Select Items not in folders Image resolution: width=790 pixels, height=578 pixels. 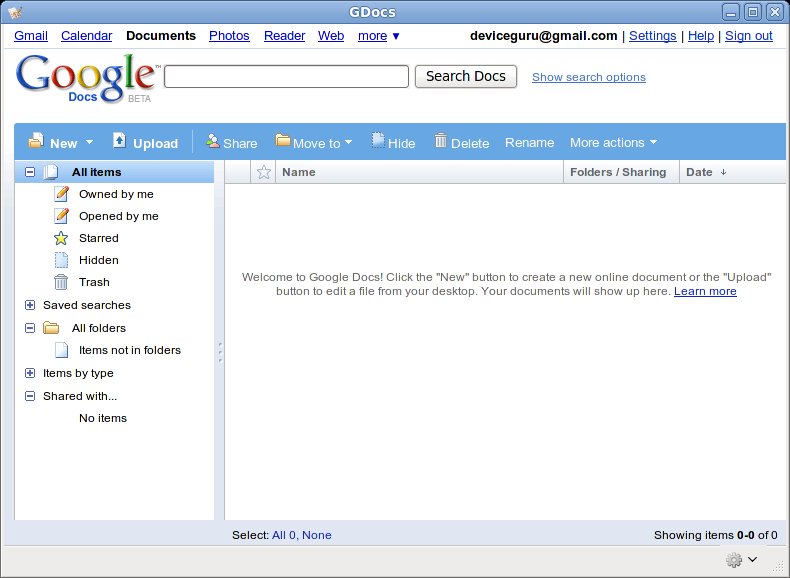[x=130, y=350]
